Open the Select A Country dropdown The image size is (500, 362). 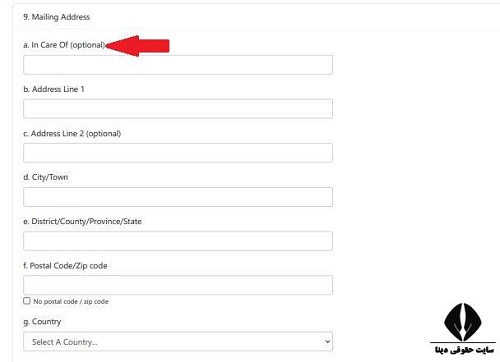[x=178, y=342]
